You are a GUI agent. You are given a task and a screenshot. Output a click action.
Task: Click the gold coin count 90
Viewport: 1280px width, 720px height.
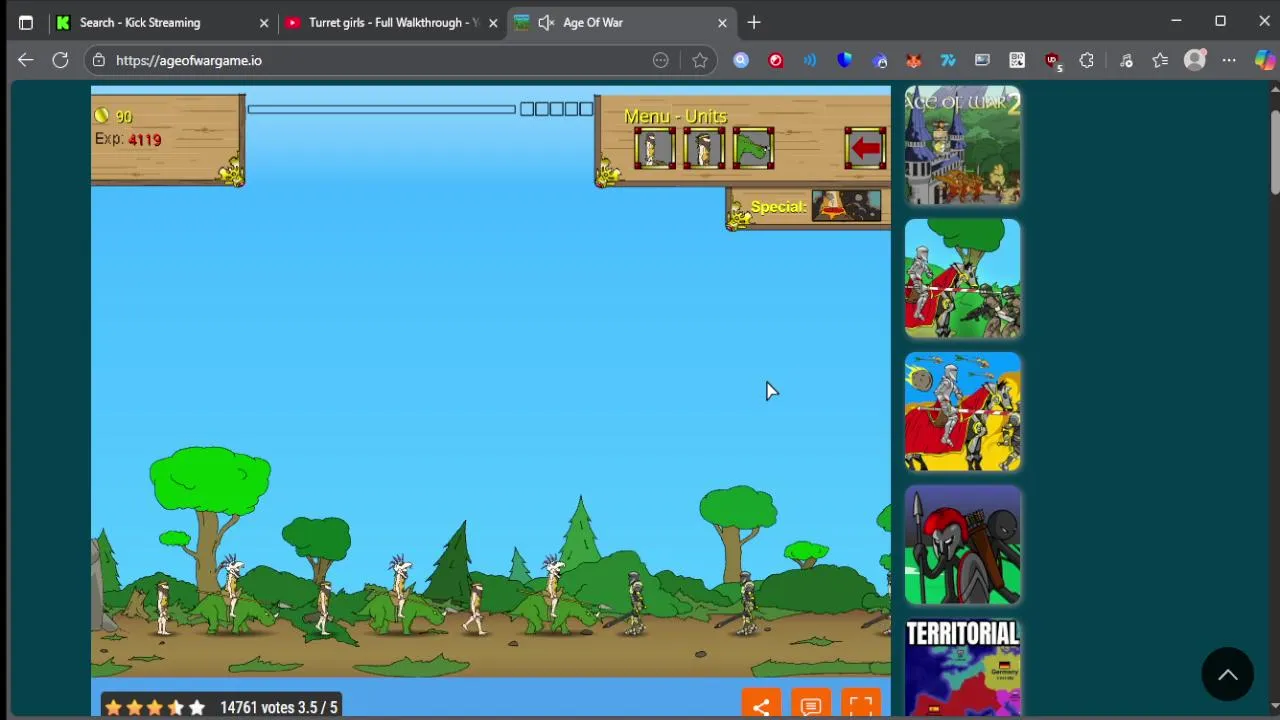coord(123,116)
